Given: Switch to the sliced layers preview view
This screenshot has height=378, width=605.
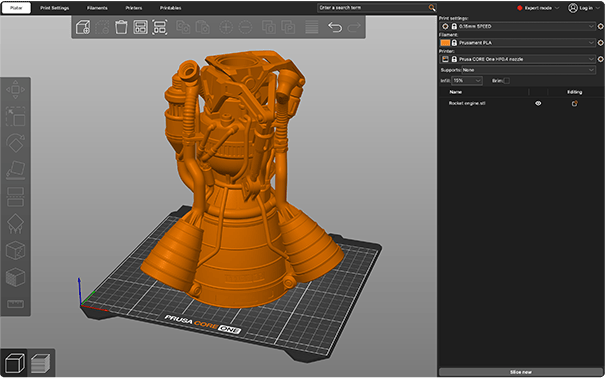Looking at the screenshot, I should tap(40, 363).
